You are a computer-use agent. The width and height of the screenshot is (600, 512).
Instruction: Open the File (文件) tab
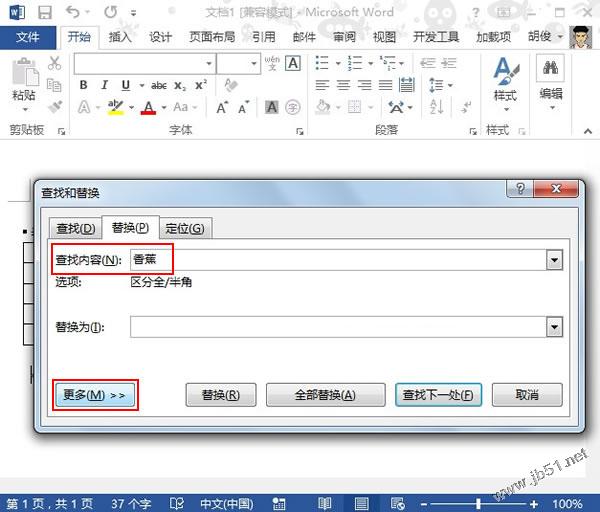coord(28,37)
